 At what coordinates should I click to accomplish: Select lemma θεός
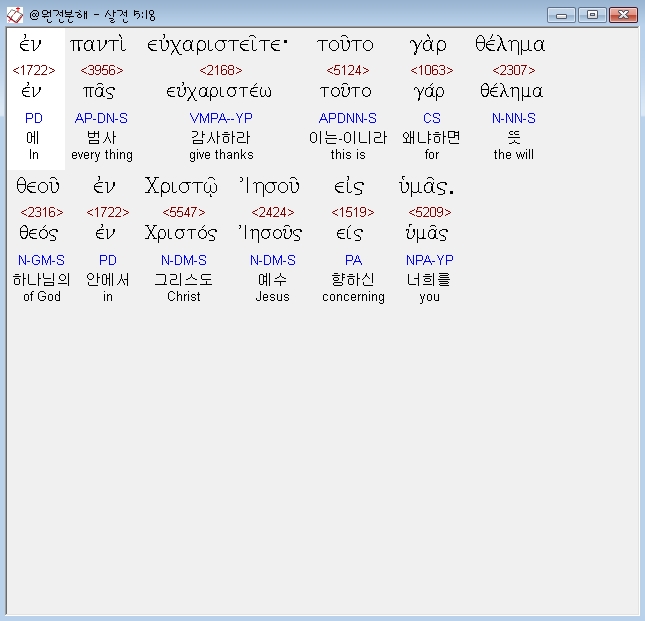(39, 233)
